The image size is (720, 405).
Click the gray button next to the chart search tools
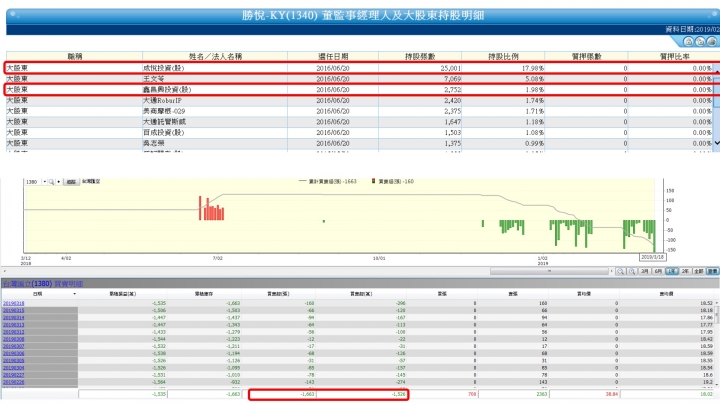click(x=71, y=182)
